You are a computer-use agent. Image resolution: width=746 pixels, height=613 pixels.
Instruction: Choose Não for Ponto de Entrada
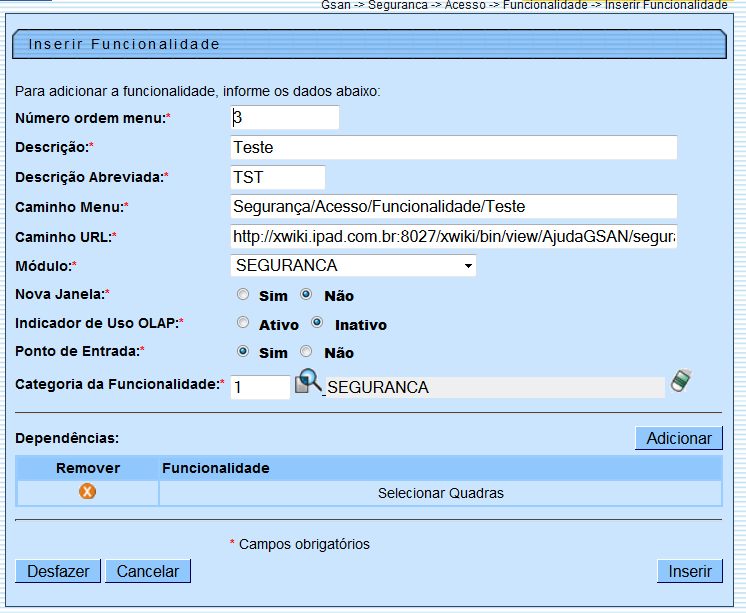[x=307, y=352]
